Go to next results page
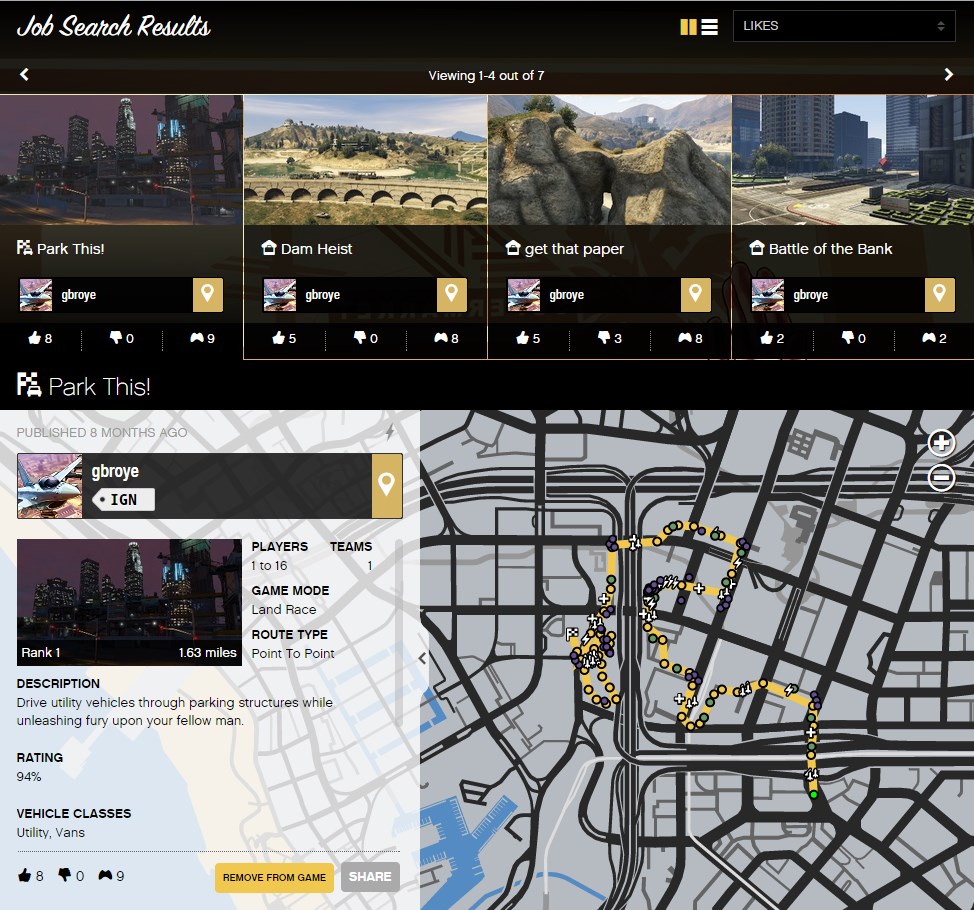The height and width of the screenshot is (910, 974). click(x=949, y=75)
